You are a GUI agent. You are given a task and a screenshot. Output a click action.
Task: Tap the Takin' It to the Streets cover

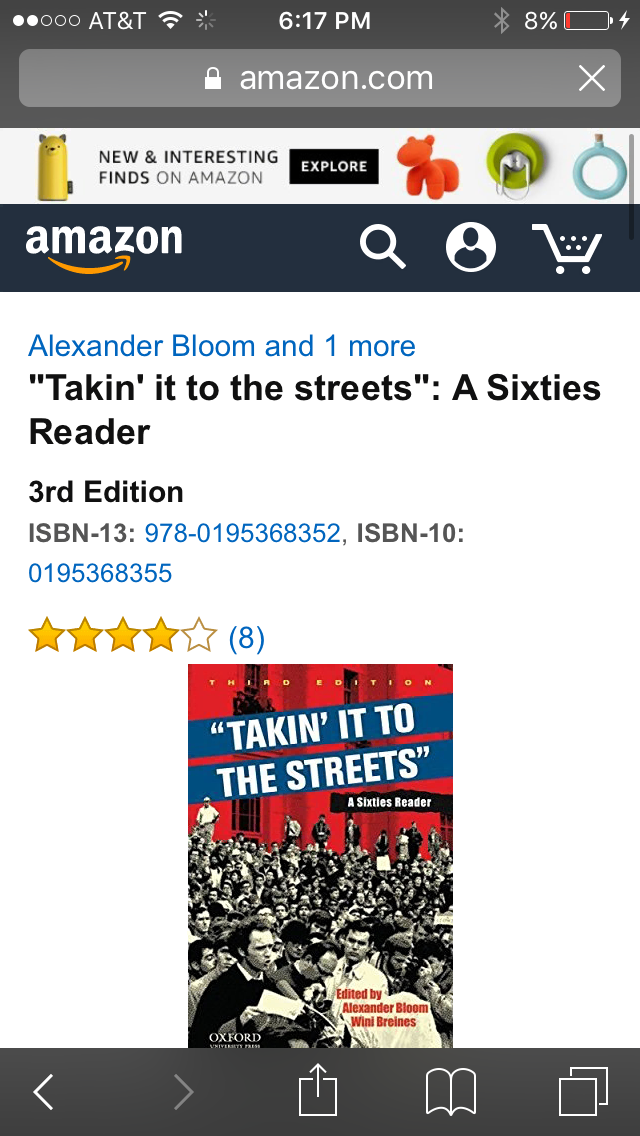[320, 856]
